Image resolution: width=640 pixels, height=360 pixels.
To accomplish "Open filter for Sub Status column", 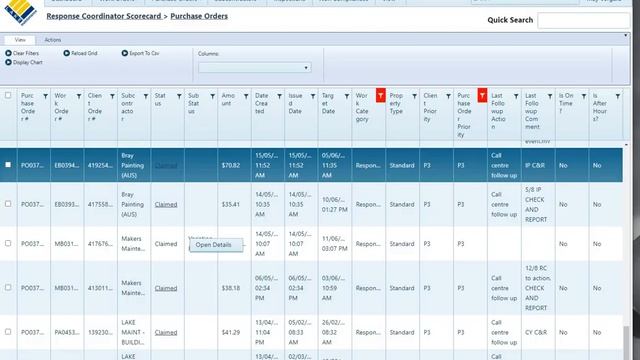I will click(x=213, y=96).
